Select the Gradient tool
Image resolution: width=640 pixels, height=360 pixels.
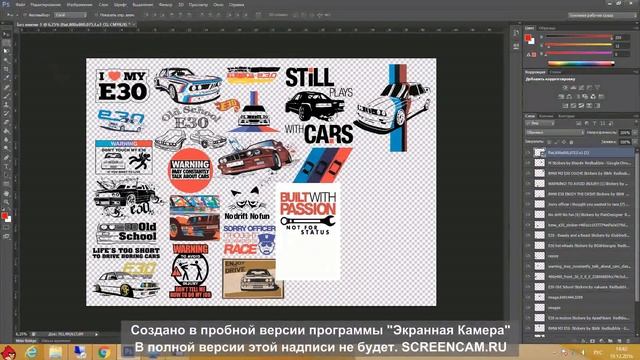[x=6, y=131]
